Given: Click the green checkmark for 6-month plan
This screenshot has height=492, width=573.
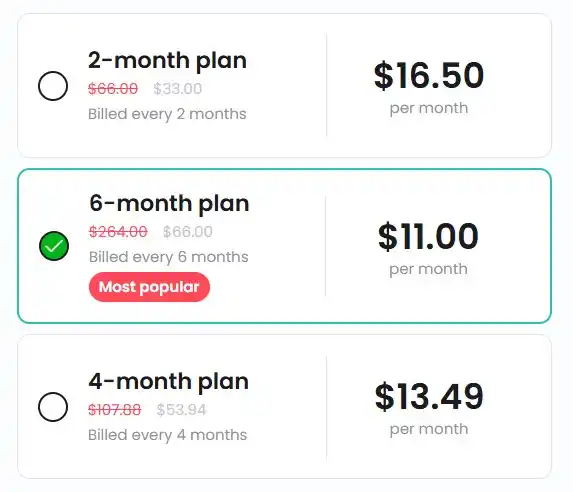Looking at the screenshot, I should click(54, 246).
